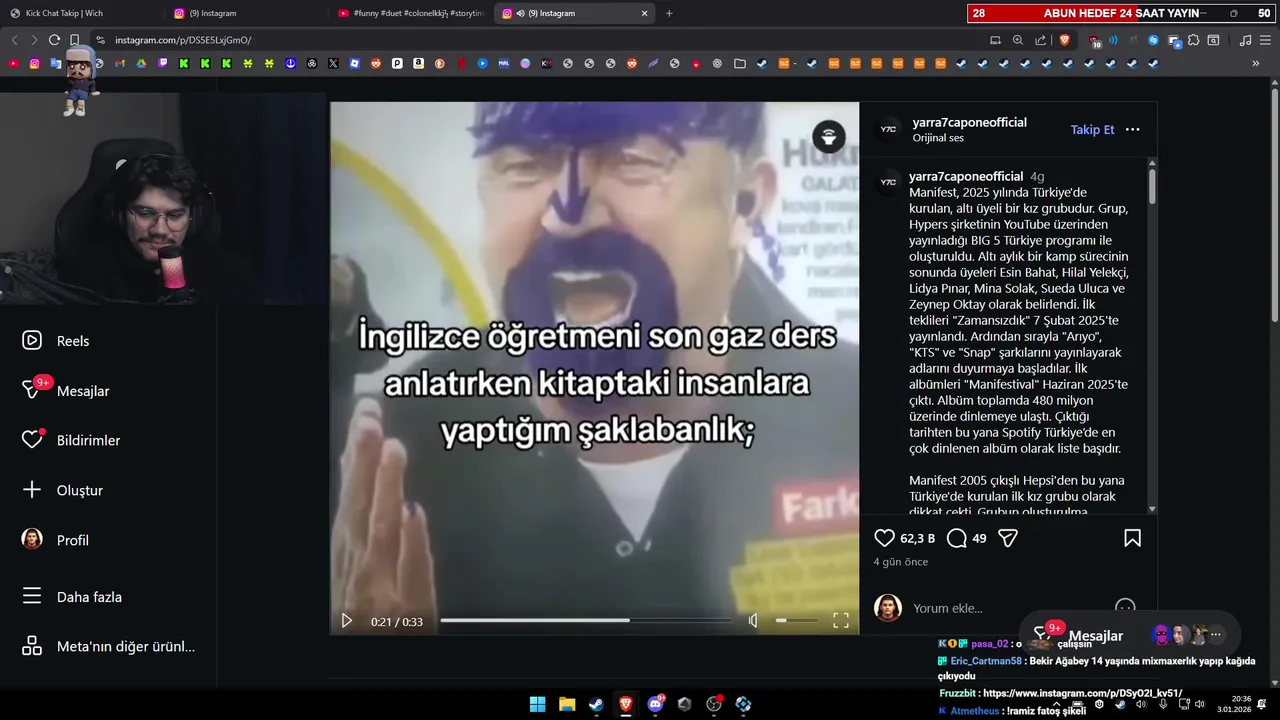Image resolution: width=1280 pixels, height=720 pixels.
Task: Click the caption scroll down arrow
Action: pyautogui.click(x=1152, y=508)
